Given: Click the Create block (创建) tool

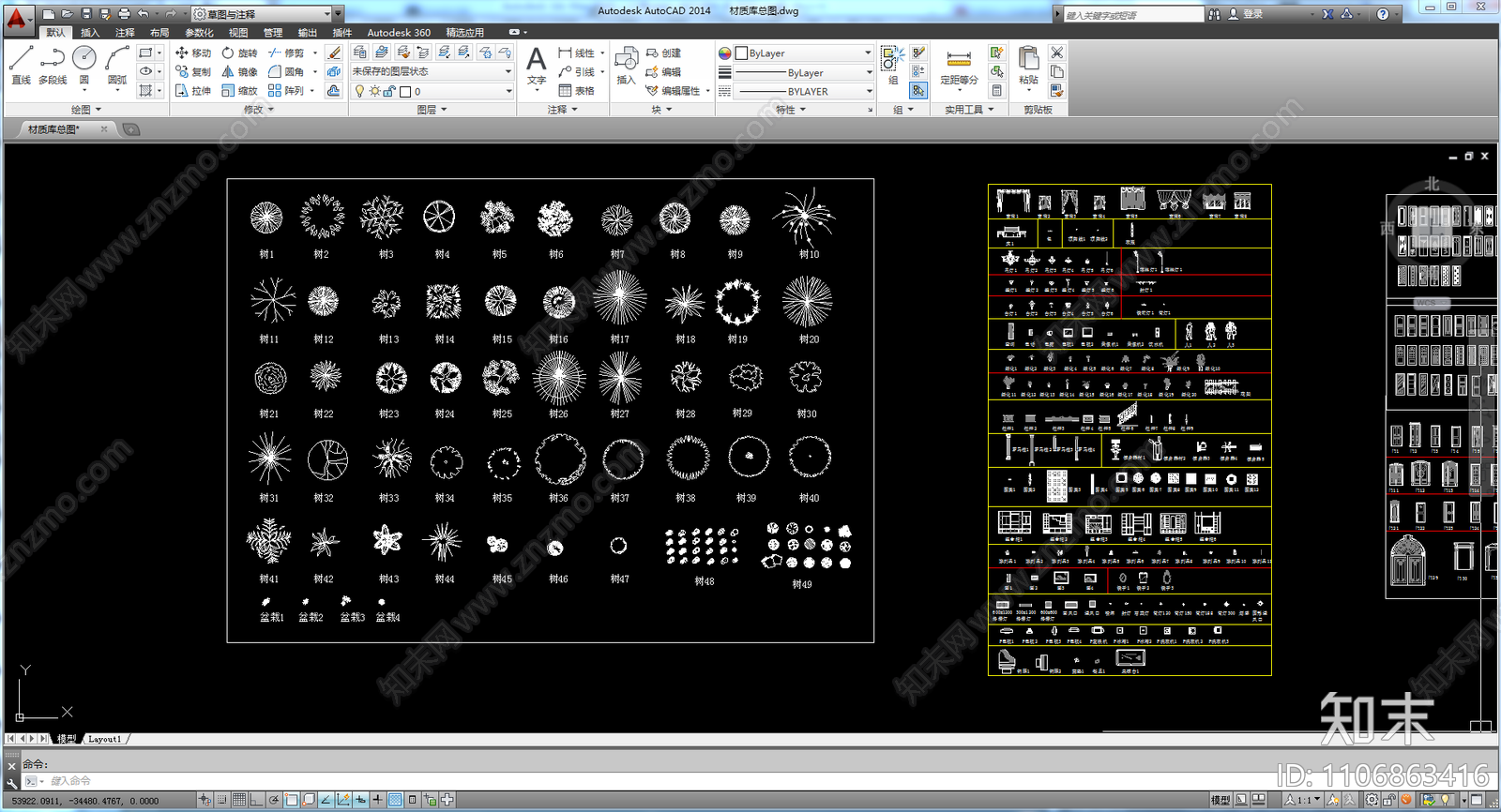Looking at the screenshot, I should 663,53.
